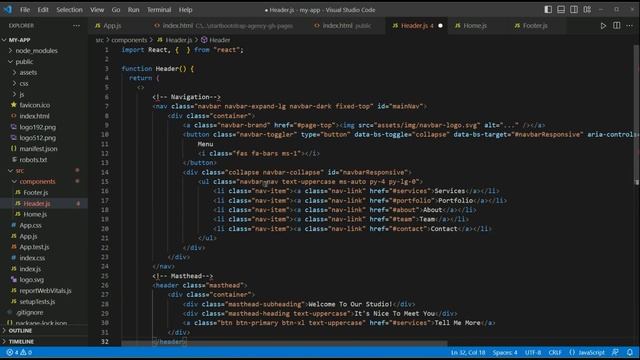Click the Header.js unsaved-changes dot
Screen dimensions: 640x360
[440, 26]
